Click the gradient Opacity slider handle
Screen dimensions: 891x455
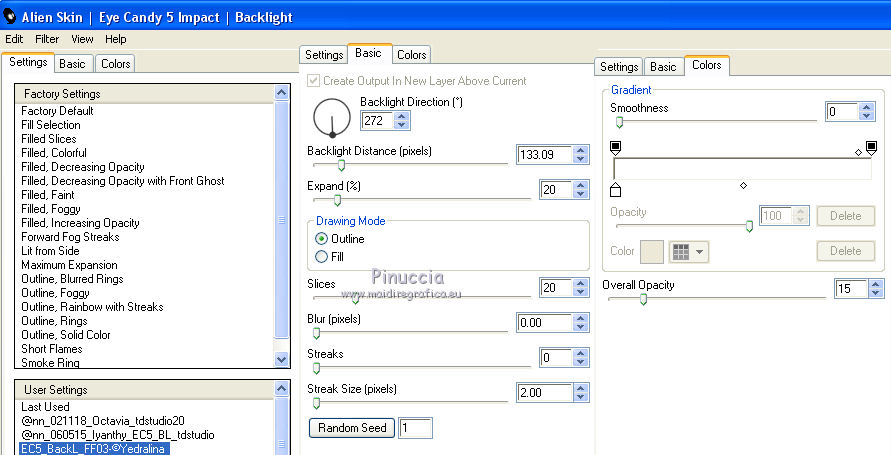749,227
